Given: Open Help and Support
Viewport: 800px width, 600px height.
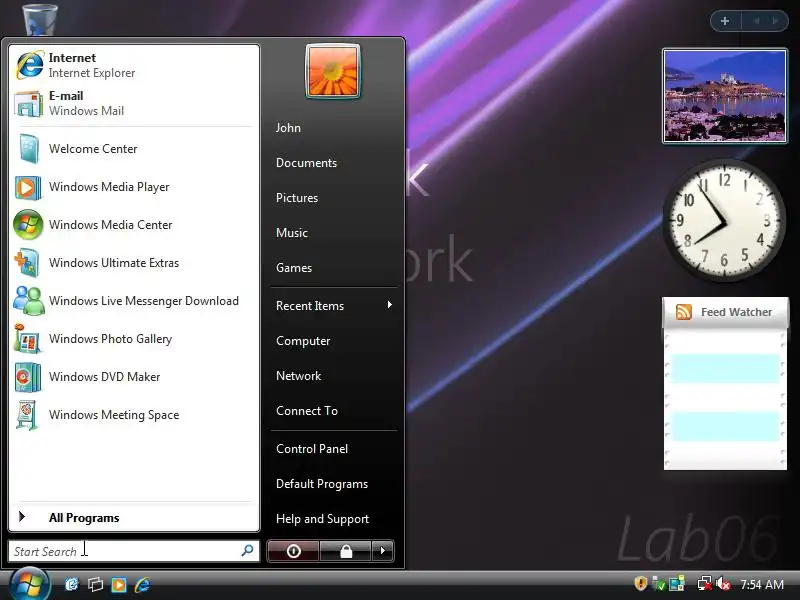Looking at the screenshot, I should tap(322, 519).
